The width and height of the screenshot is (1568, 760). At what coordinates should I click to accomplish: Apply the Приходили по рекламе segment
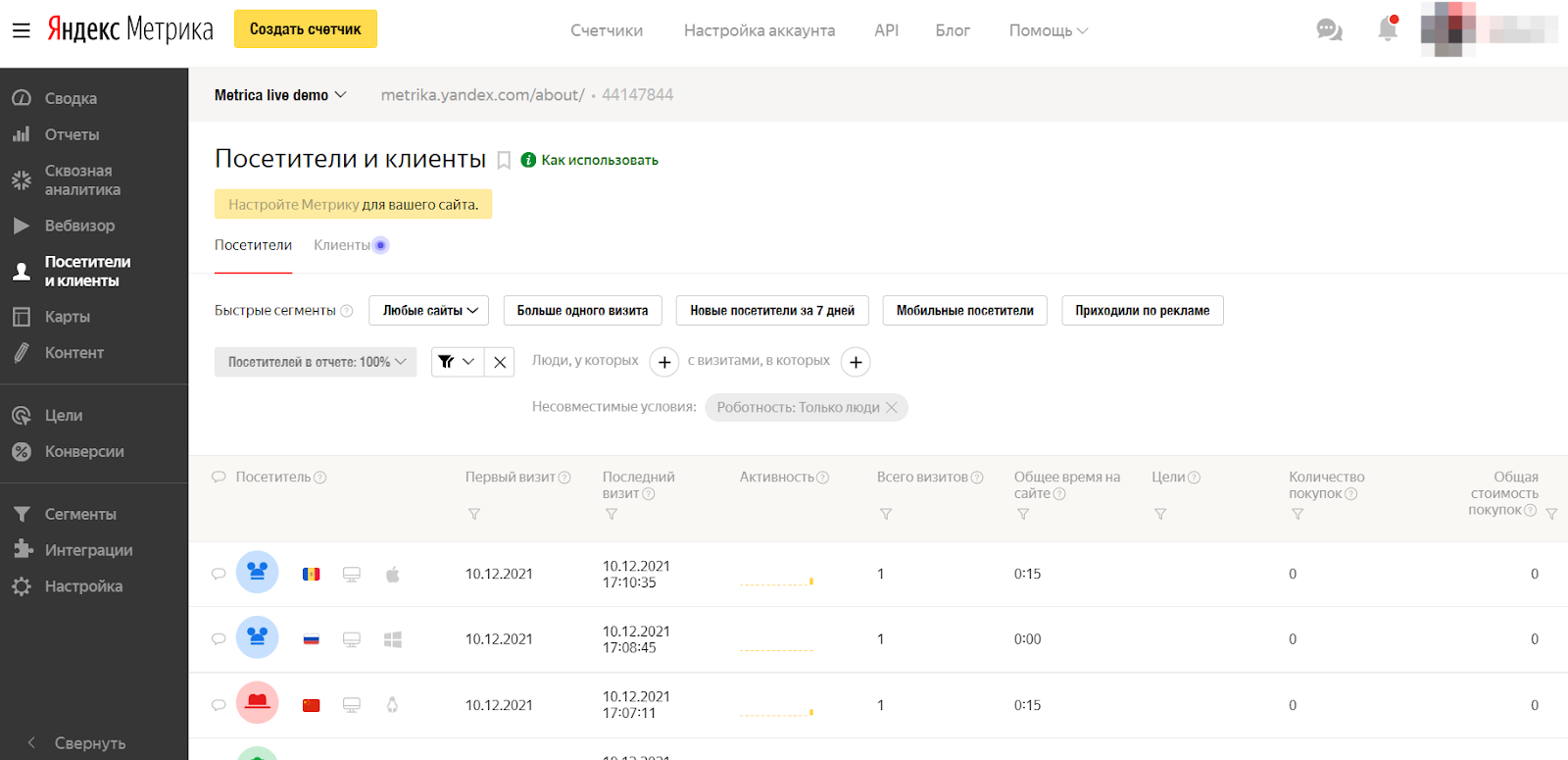point(1143,311)
